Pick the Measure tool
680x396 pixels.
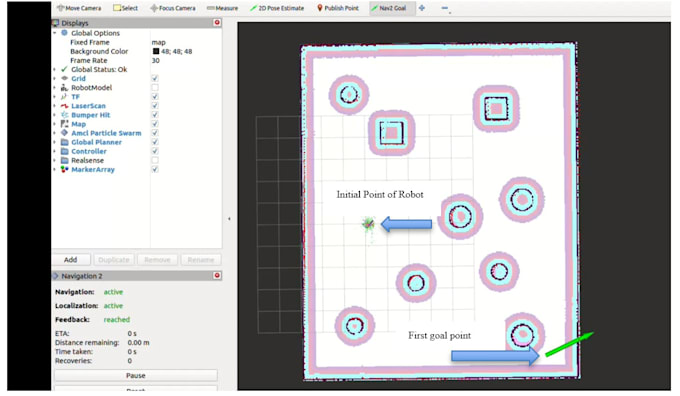pos(222,8)
